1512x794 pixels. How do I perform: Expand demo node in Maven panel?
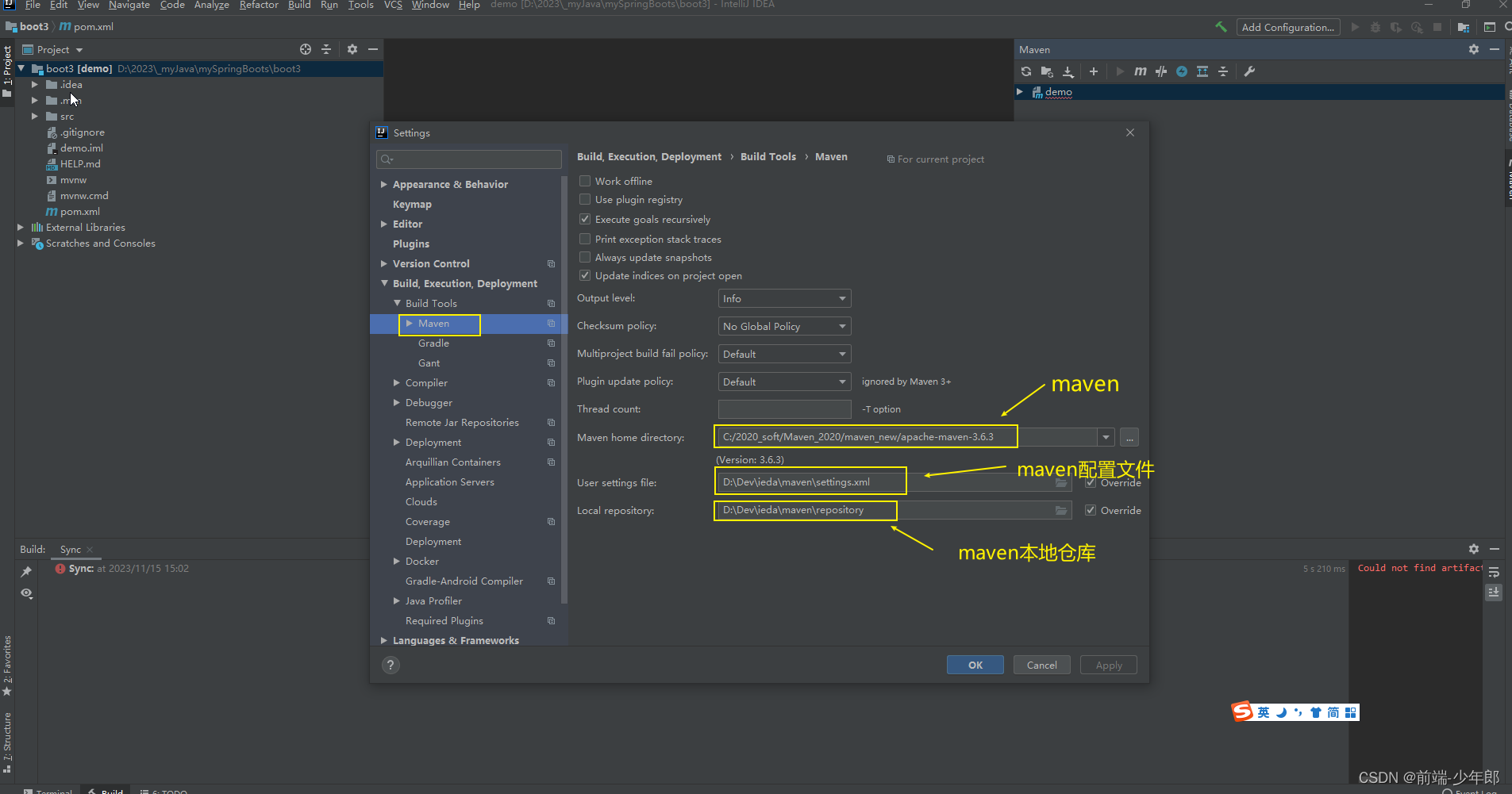click(1020, 92)
